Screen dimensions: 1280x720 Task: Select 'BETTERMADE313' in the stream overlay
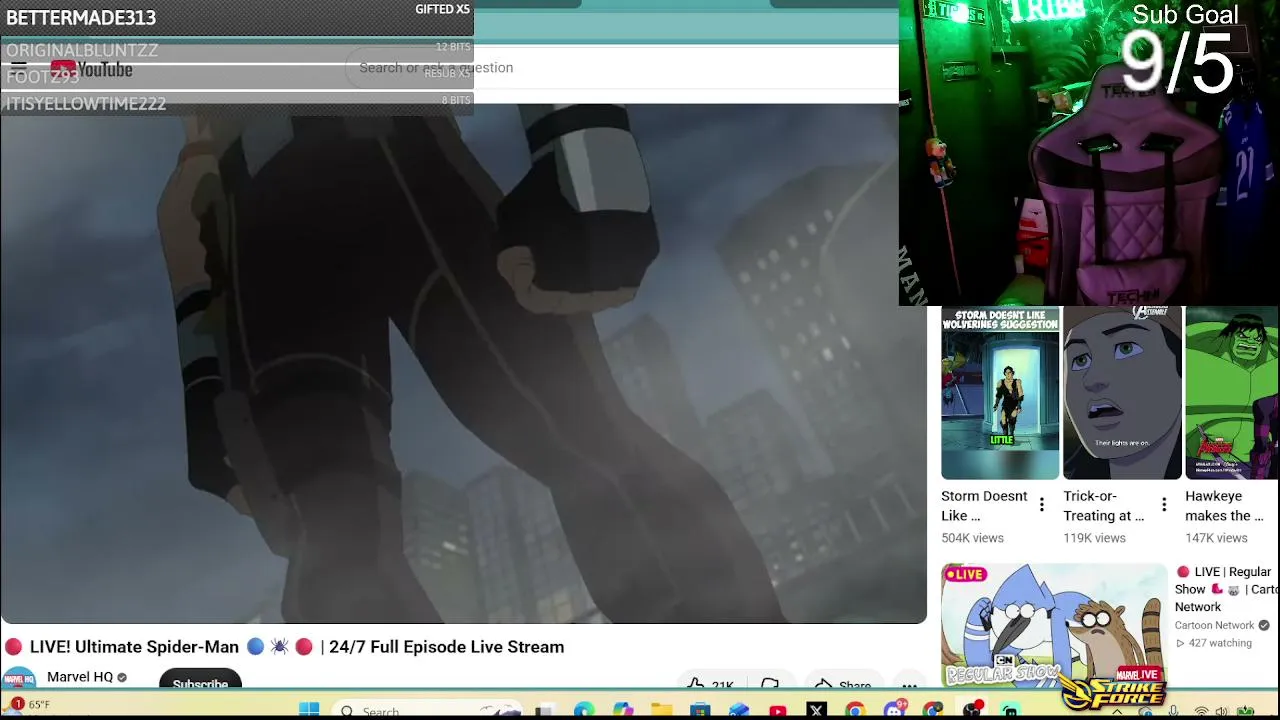81,18
